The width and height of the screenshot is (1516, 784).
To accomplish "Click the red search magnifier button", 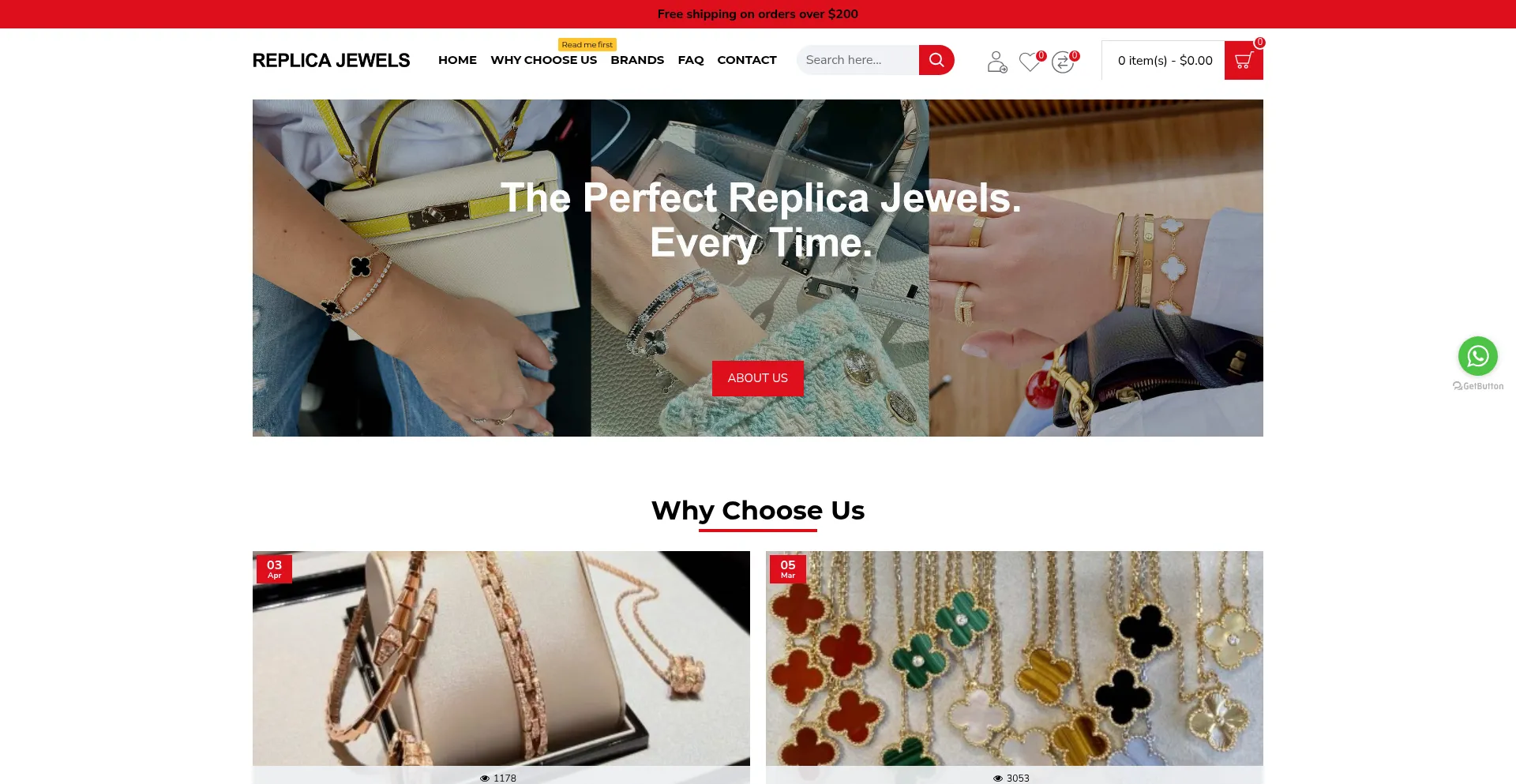I will tap(936, 60).
